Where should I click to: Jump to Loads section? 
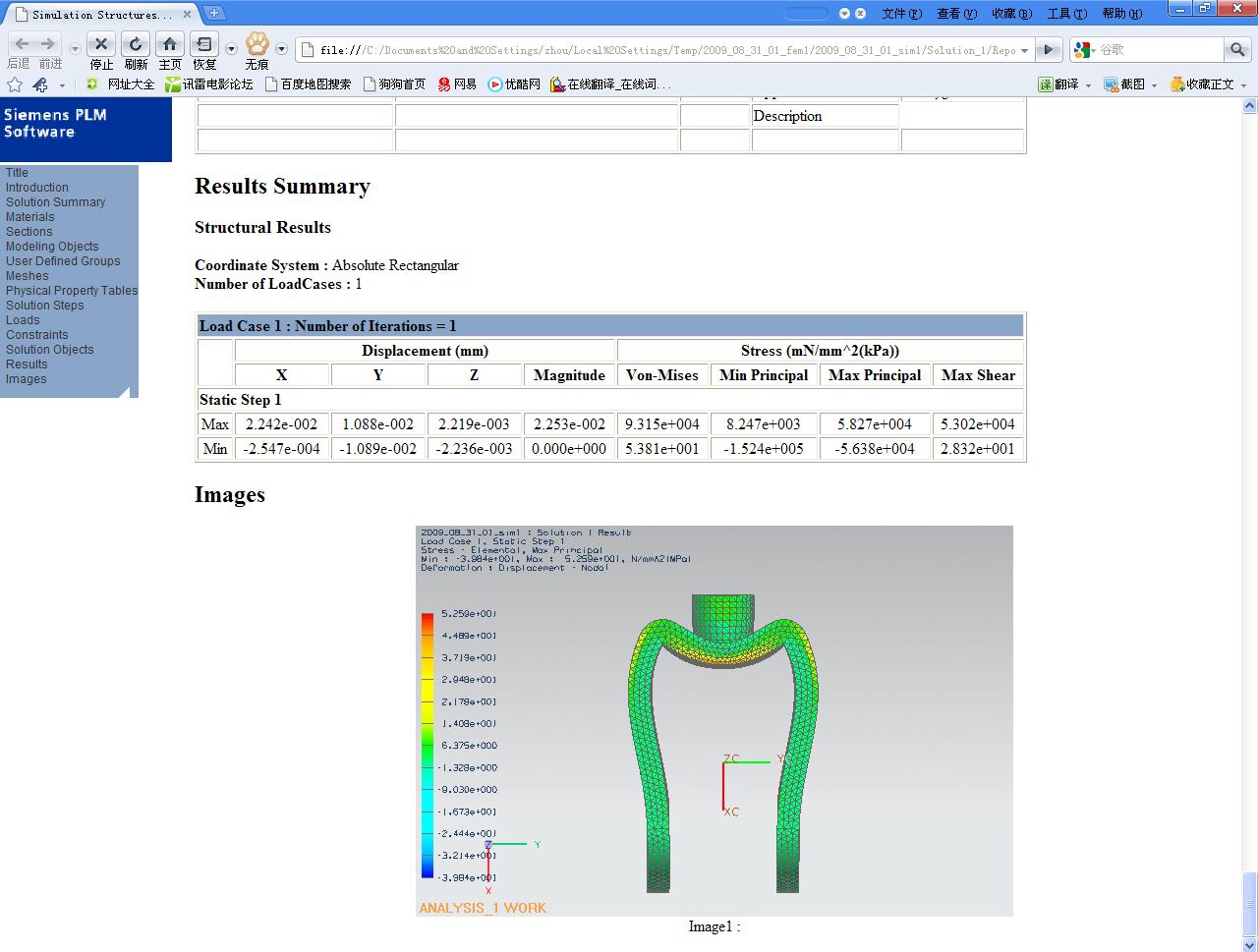(x=23, y=320)
